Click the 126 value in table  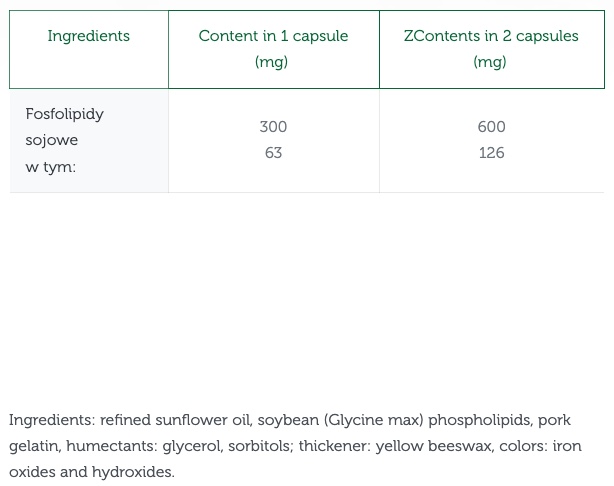[491, 153]
